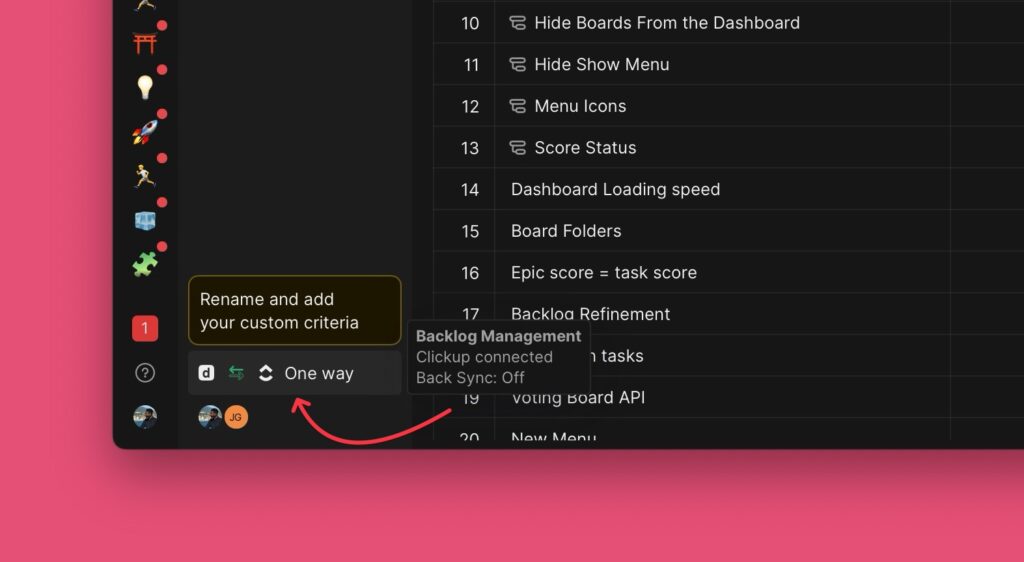Image resolution: width=1024 pixels, height=562 pixels.
Task: Open the ice cube board in sidebar
Action: [x=145, y=221]
